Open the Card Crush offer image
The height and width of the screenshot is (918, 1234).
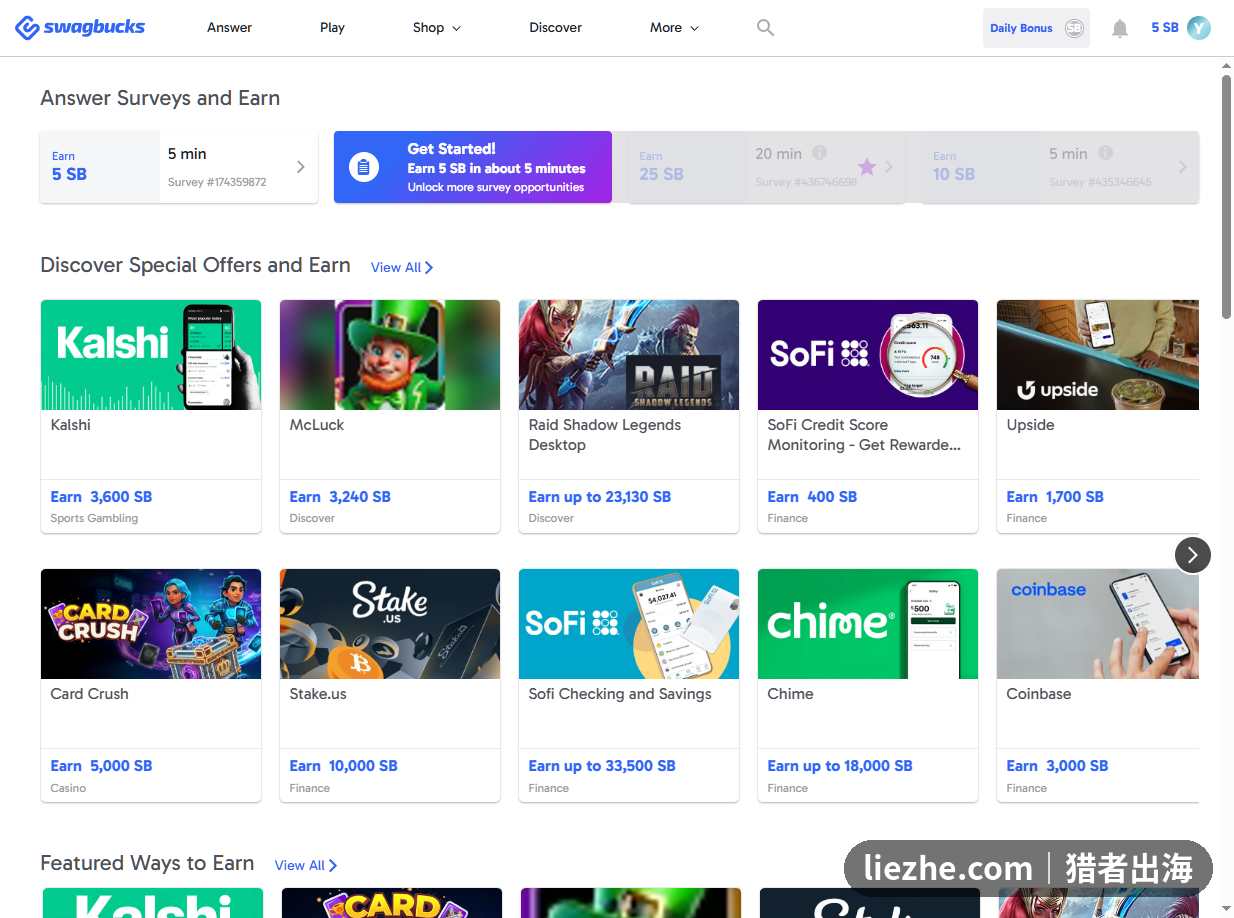tap(151, 624)
